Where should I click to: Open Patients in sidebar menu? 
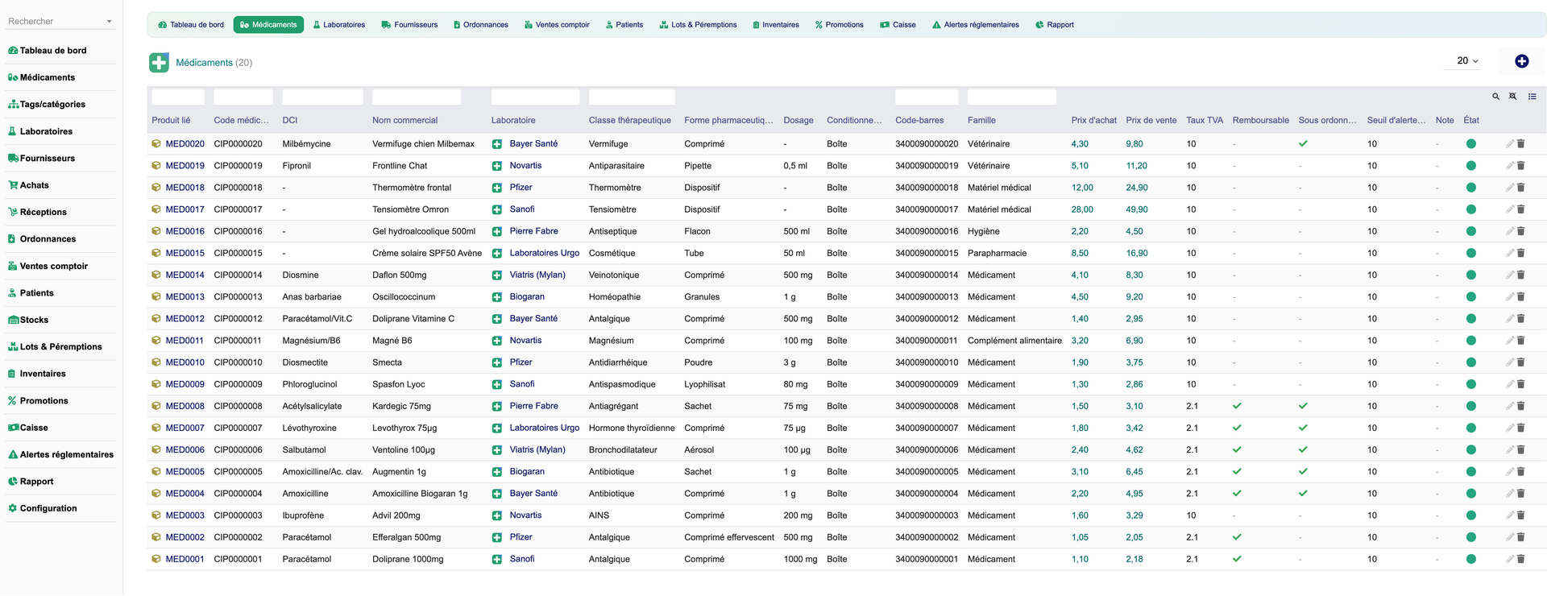[x=36, y=293]
